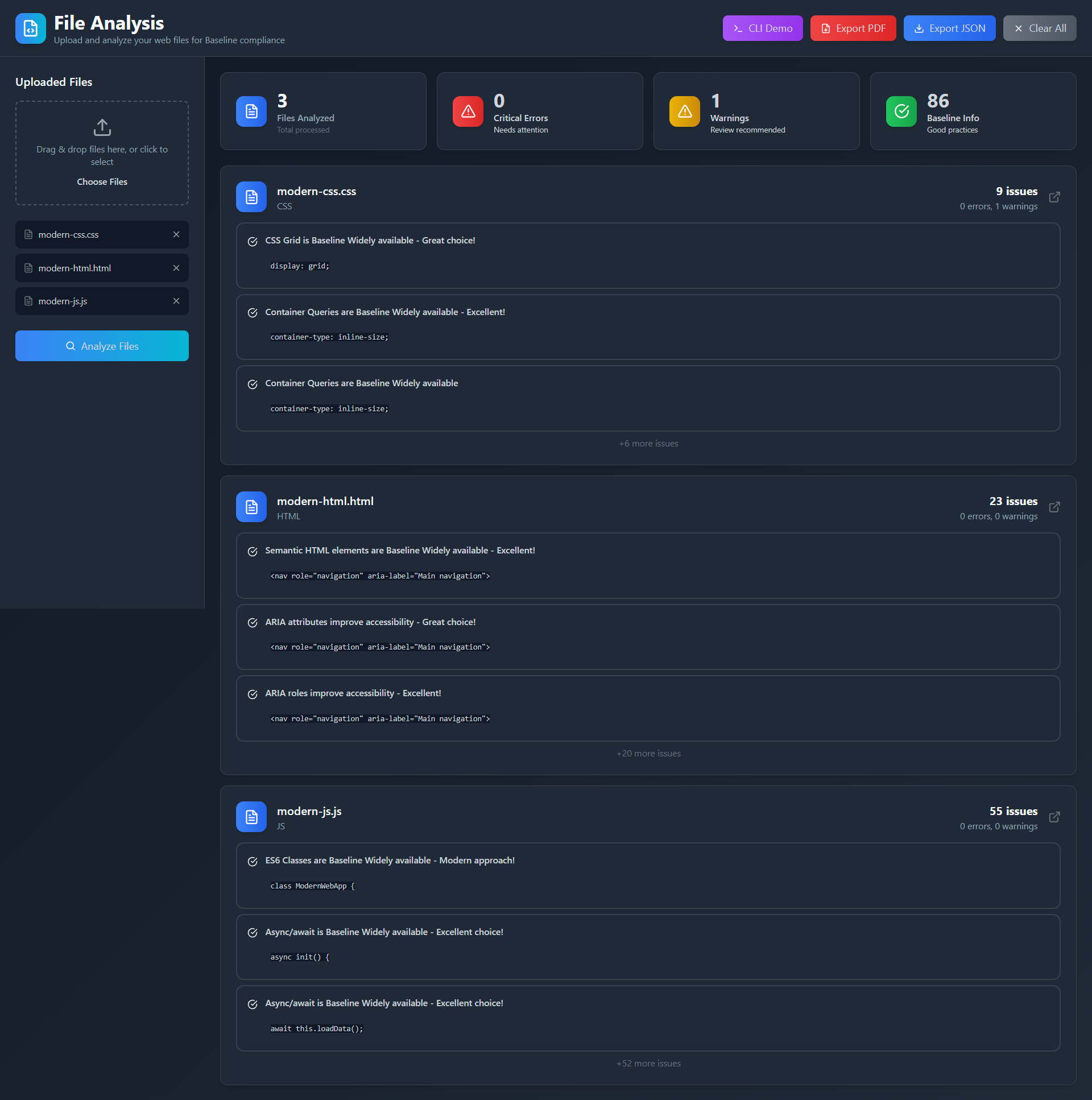1092x1100 pixels.
Task: Open external link icon for modern-css.css
Action: [1054, 197]
